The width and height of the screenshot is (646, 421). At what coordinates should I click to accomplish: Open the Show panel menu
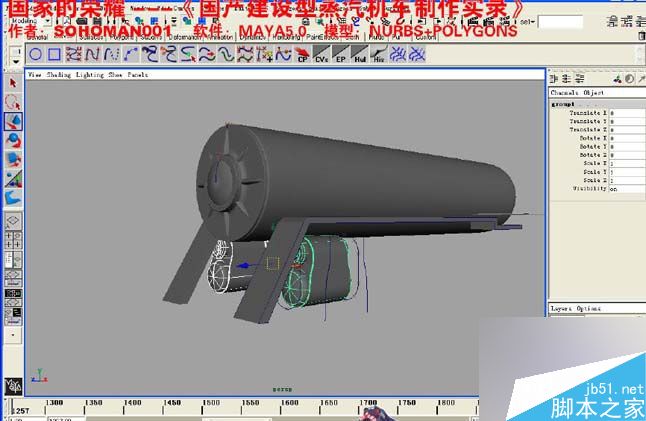pyautogui.click(x=115, y=75)
